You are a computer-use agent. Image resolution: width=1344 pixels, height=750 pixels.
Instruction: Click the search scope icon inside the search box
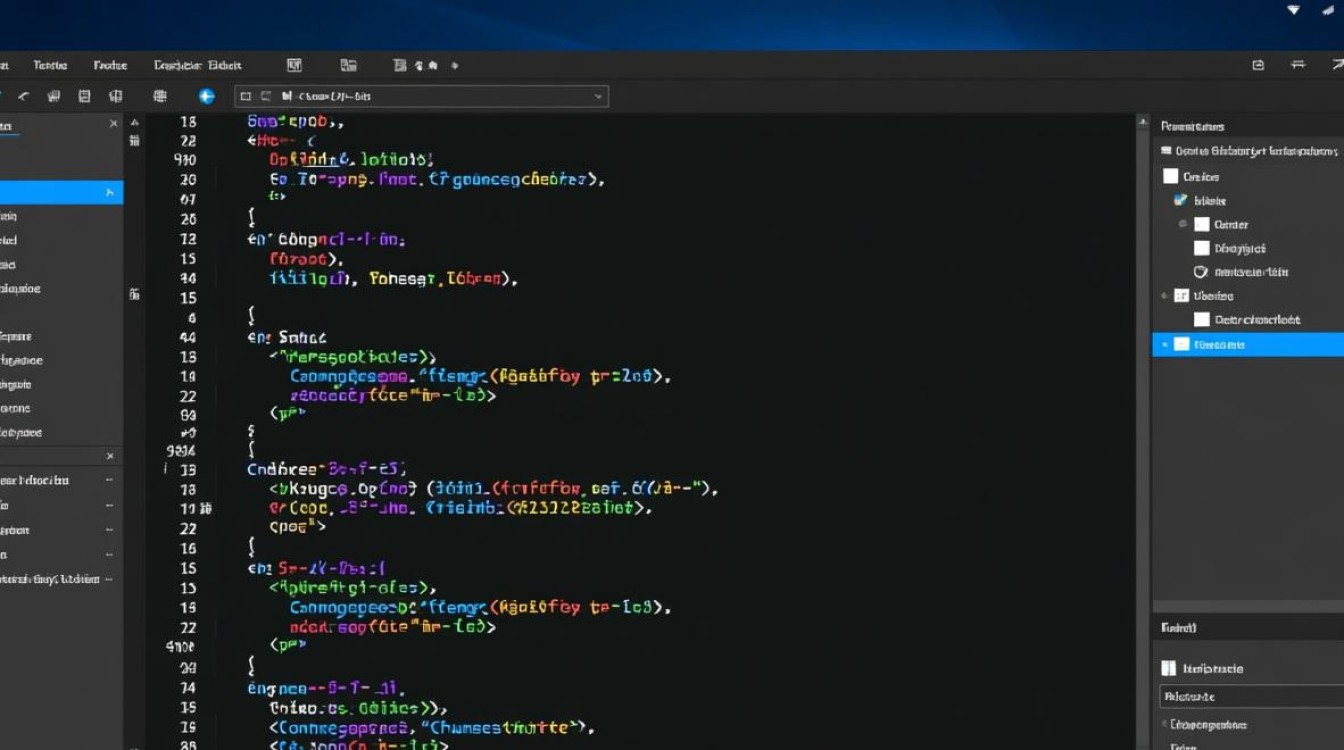coord(246,96)
